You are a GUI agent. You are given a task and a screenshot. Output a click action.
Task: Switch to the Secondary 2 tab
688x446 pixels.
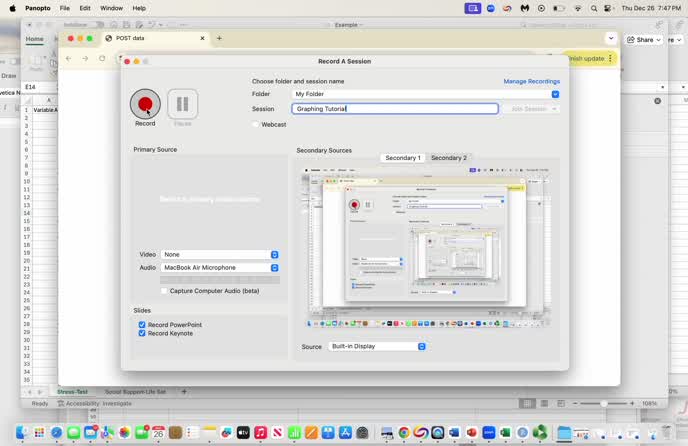tap(448, 158)
